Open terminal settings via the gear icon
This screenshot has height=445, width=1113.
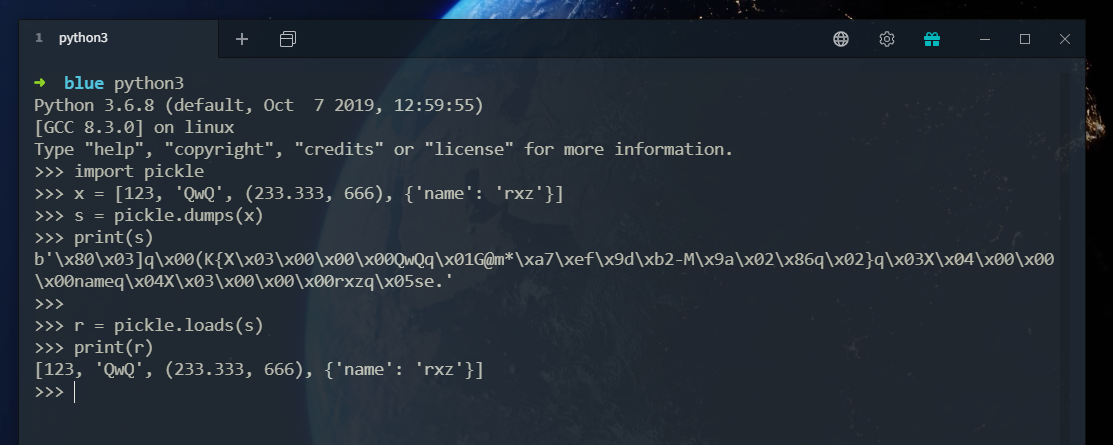click(x=886, y=39)
